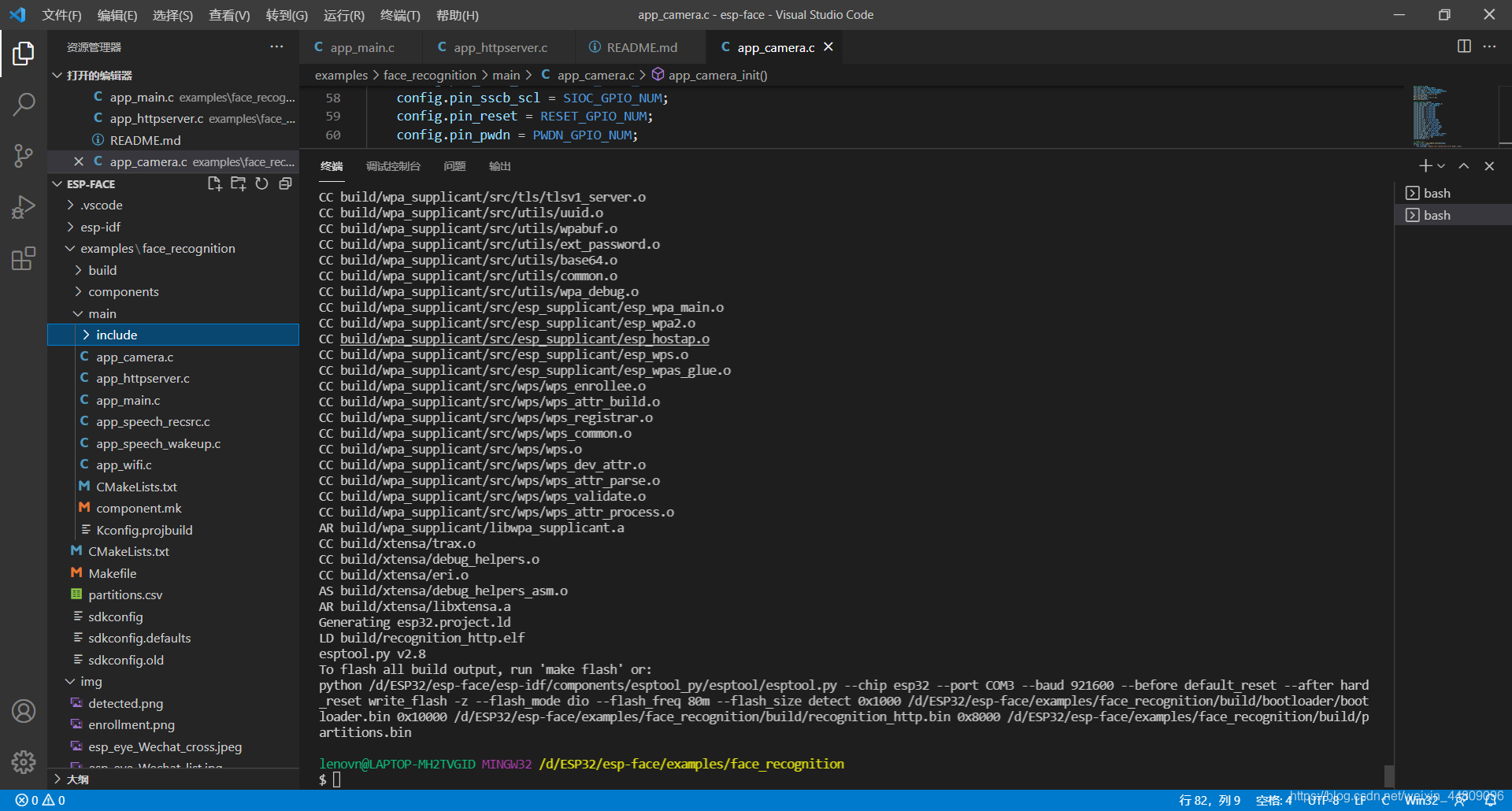
Task: Open the Search view in activity bar
Action: (x=24, y=104)
